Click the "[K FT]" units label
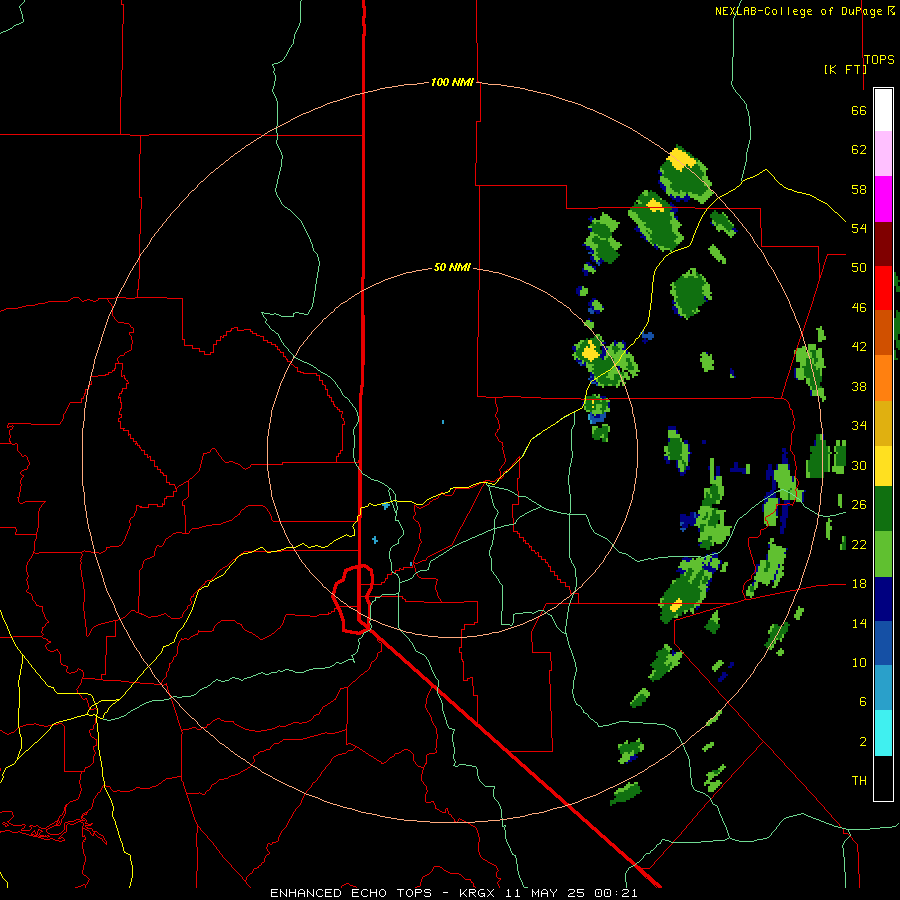This screenshot has width=900, height=900. point(845,69)
